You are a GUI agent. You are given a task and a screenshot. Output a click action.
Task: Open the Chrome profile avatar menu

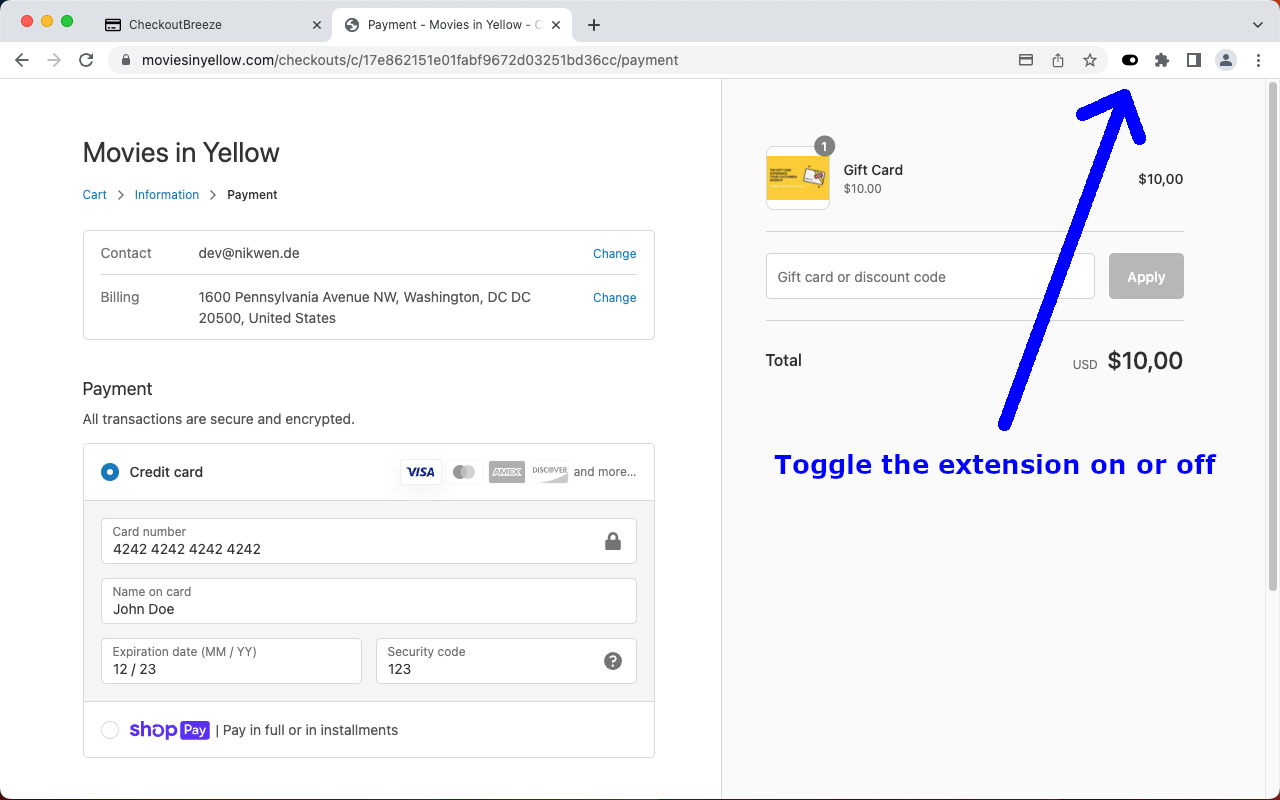coord(1226,60)
